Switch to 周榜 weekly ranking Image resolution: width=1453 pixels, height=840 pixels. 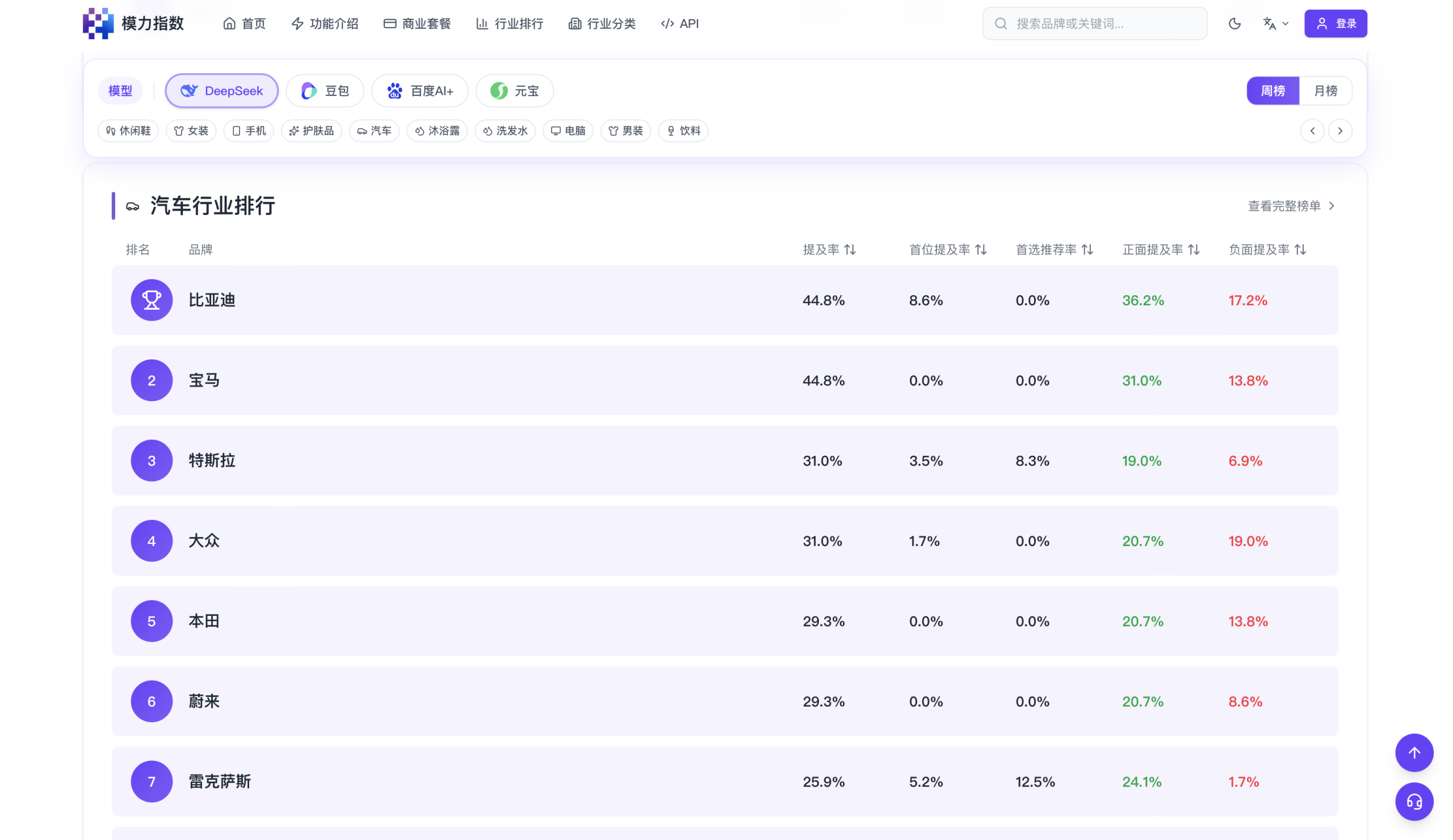(x=1273, y=90)
